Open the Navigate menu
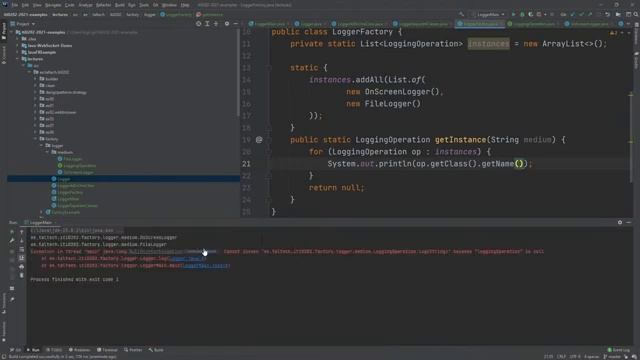The image size is (640, 360). tap(53, 5)
